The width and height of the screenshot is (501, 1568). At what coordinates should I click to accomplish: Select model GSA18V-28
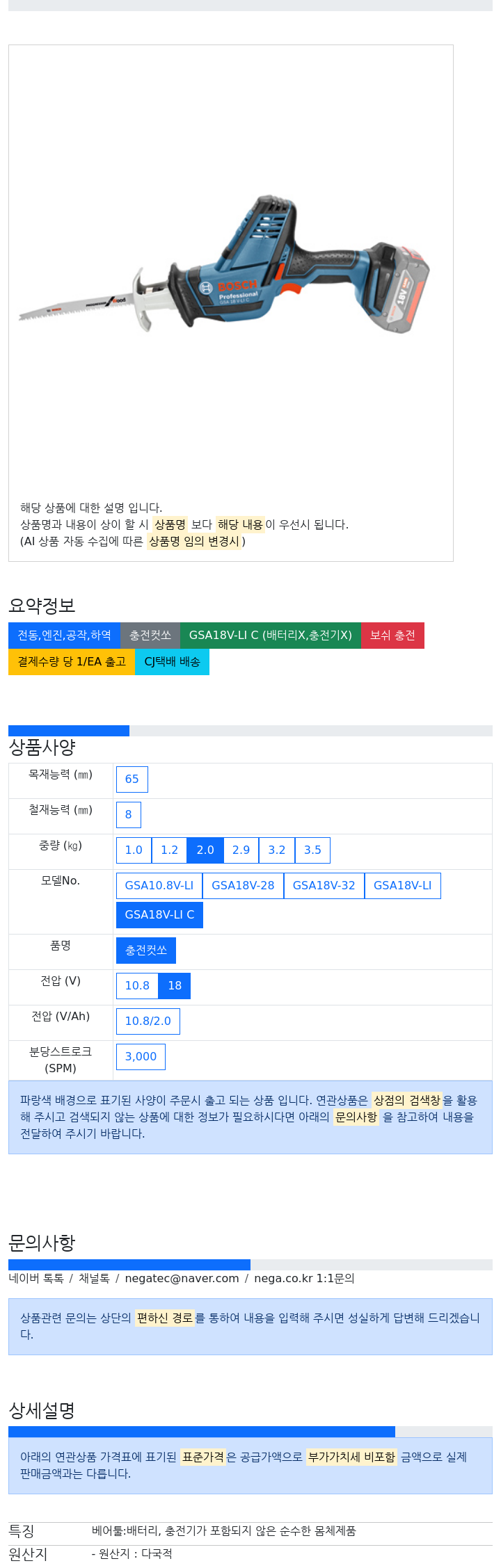243,886
